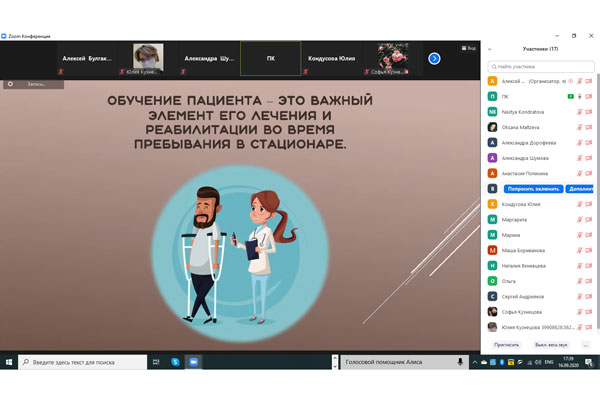Click the video icon for Алексей (Организатор)
This screenshot has height=400, width=600.
click(x=589, y=81)
